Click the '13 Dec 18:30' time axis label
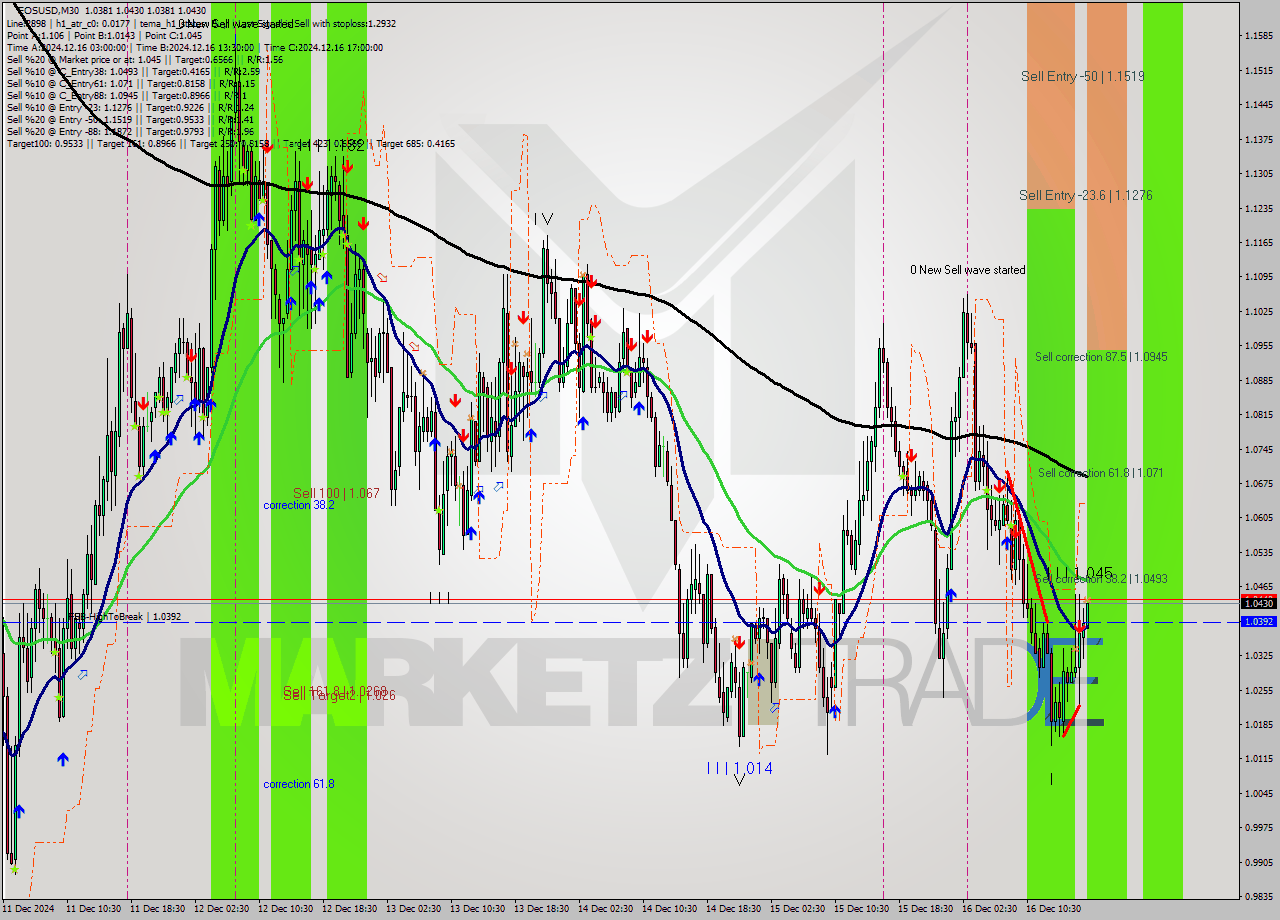 (542, 909)
